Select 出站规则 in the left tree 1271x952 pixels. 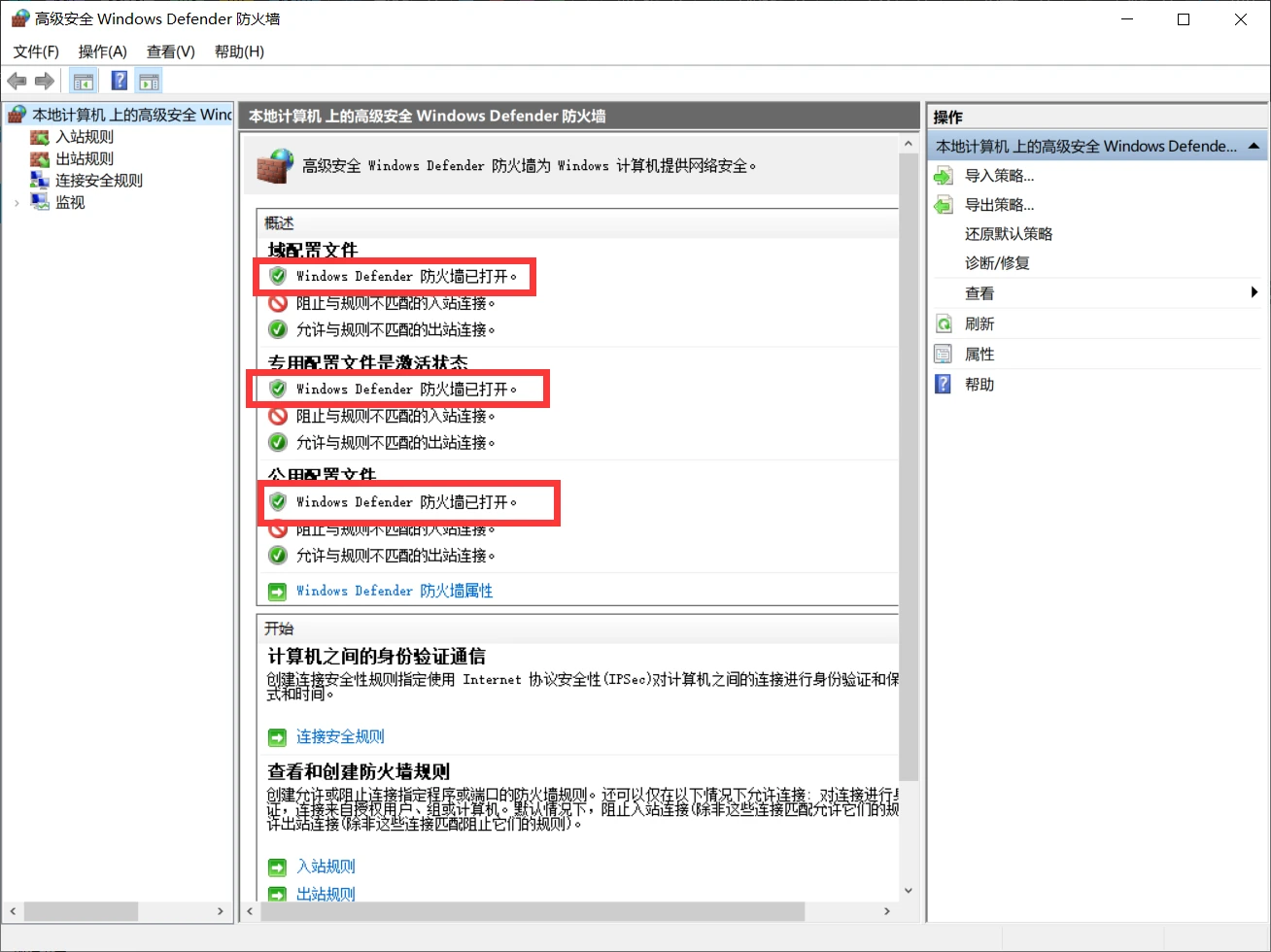(x=85, y=158)
